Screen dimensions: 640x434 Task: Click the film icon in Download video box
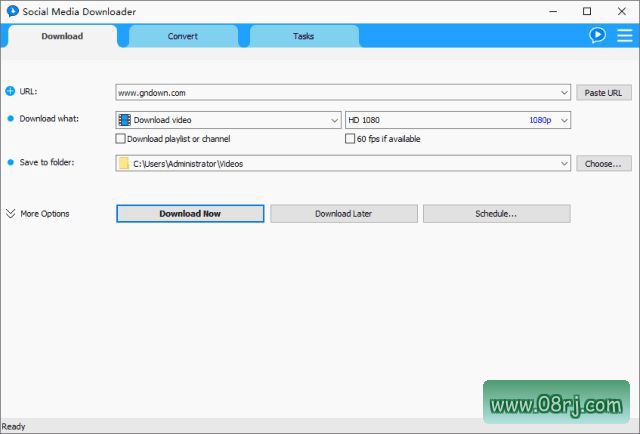124,120
